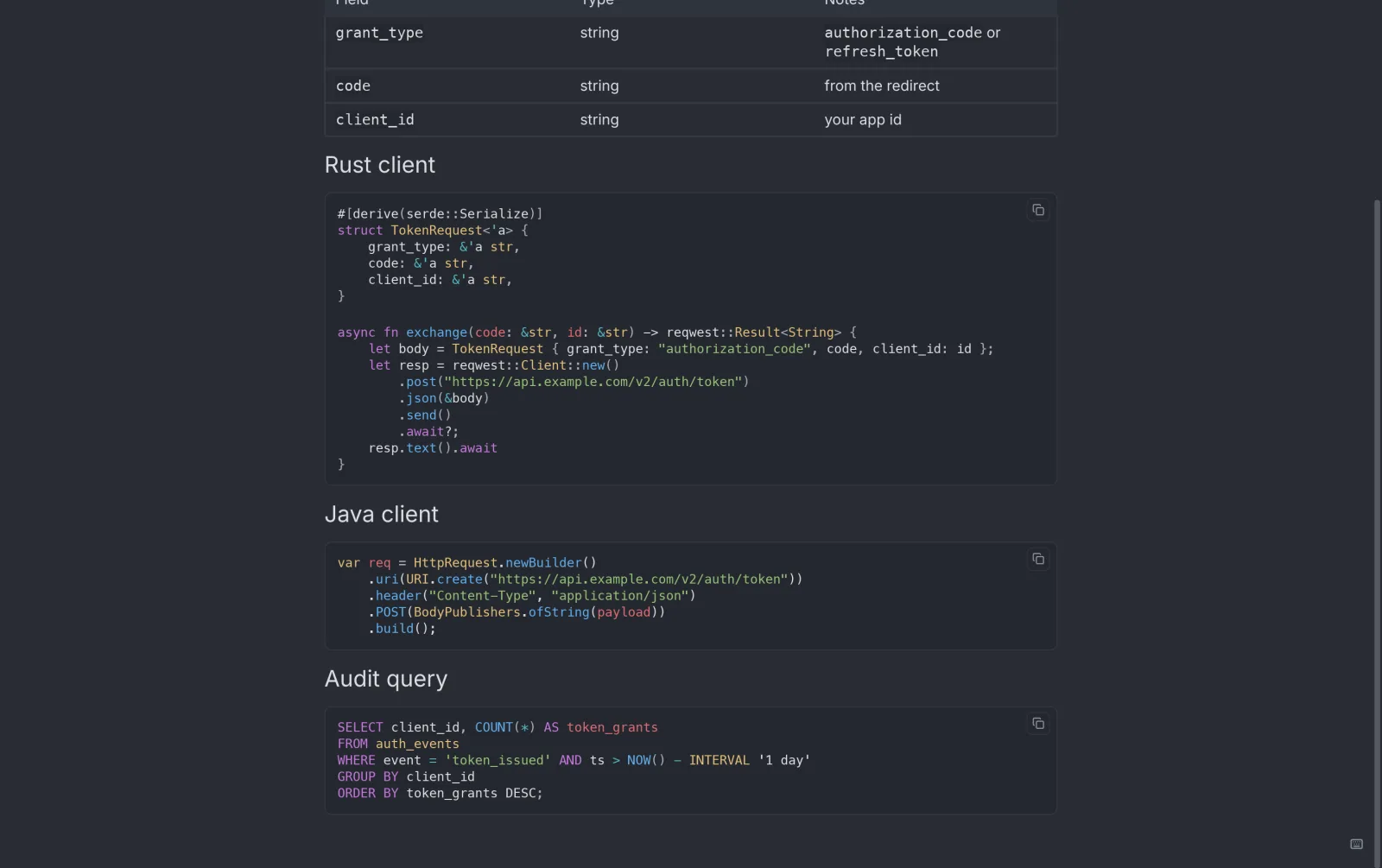This screenshot has height=868, width=1382.
Task: Copy the Java client code block
Action: (1038, 559)
